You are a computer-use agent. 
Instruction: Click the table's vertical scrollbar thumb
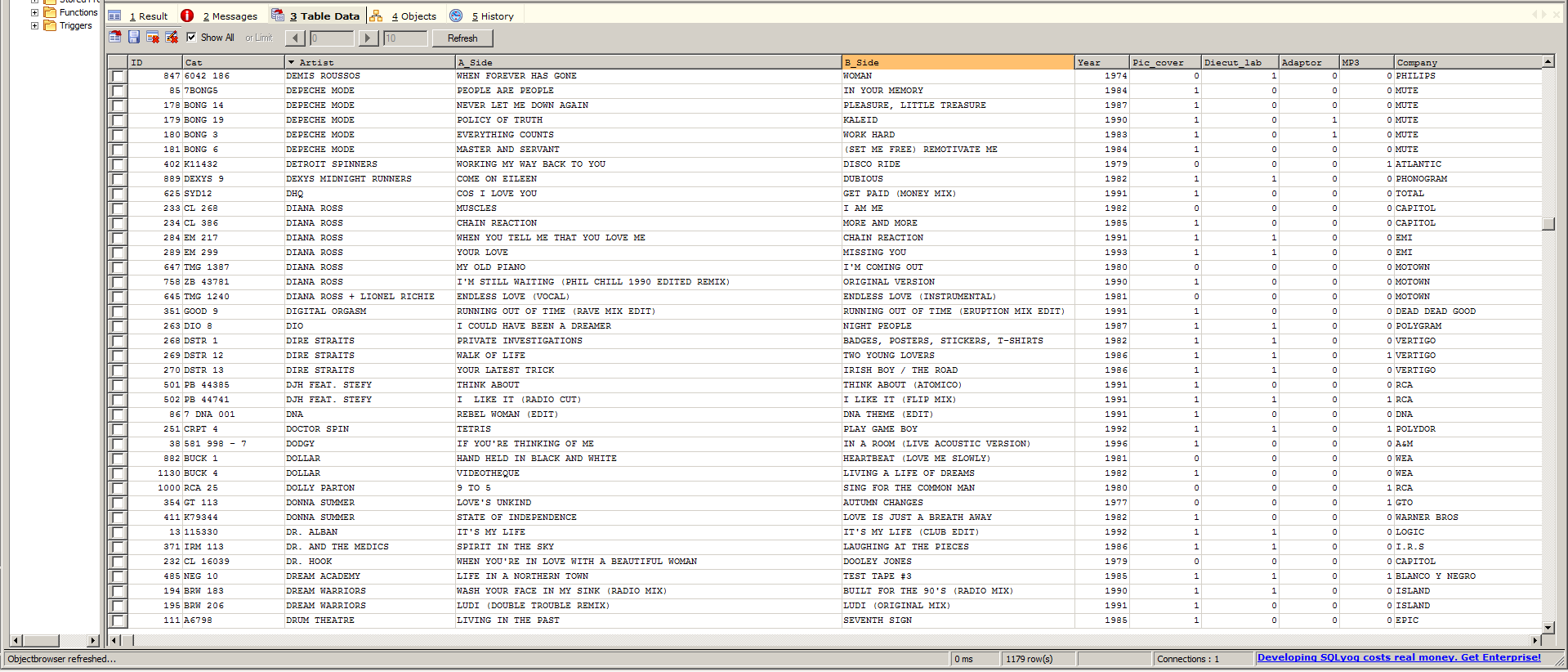click(x=1548, y=224)
